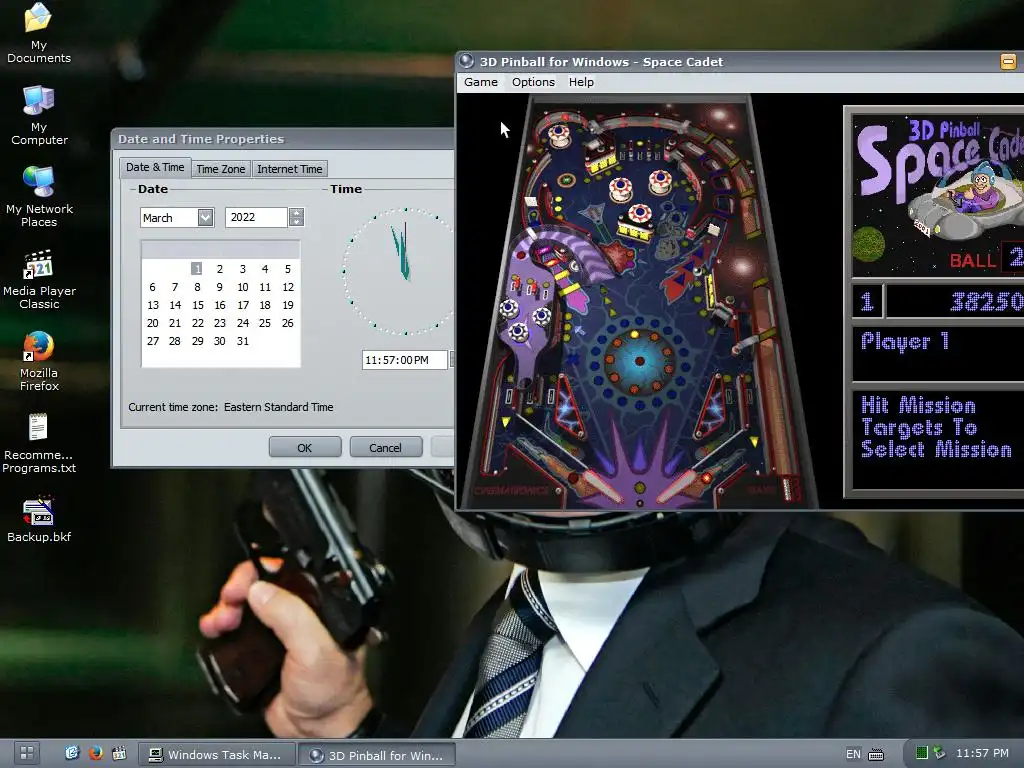The height and width of the screenshot is (768, 1024).
Task: Select day 5 in the calendar
Action: pyautogui.click(x=287, y=268)
